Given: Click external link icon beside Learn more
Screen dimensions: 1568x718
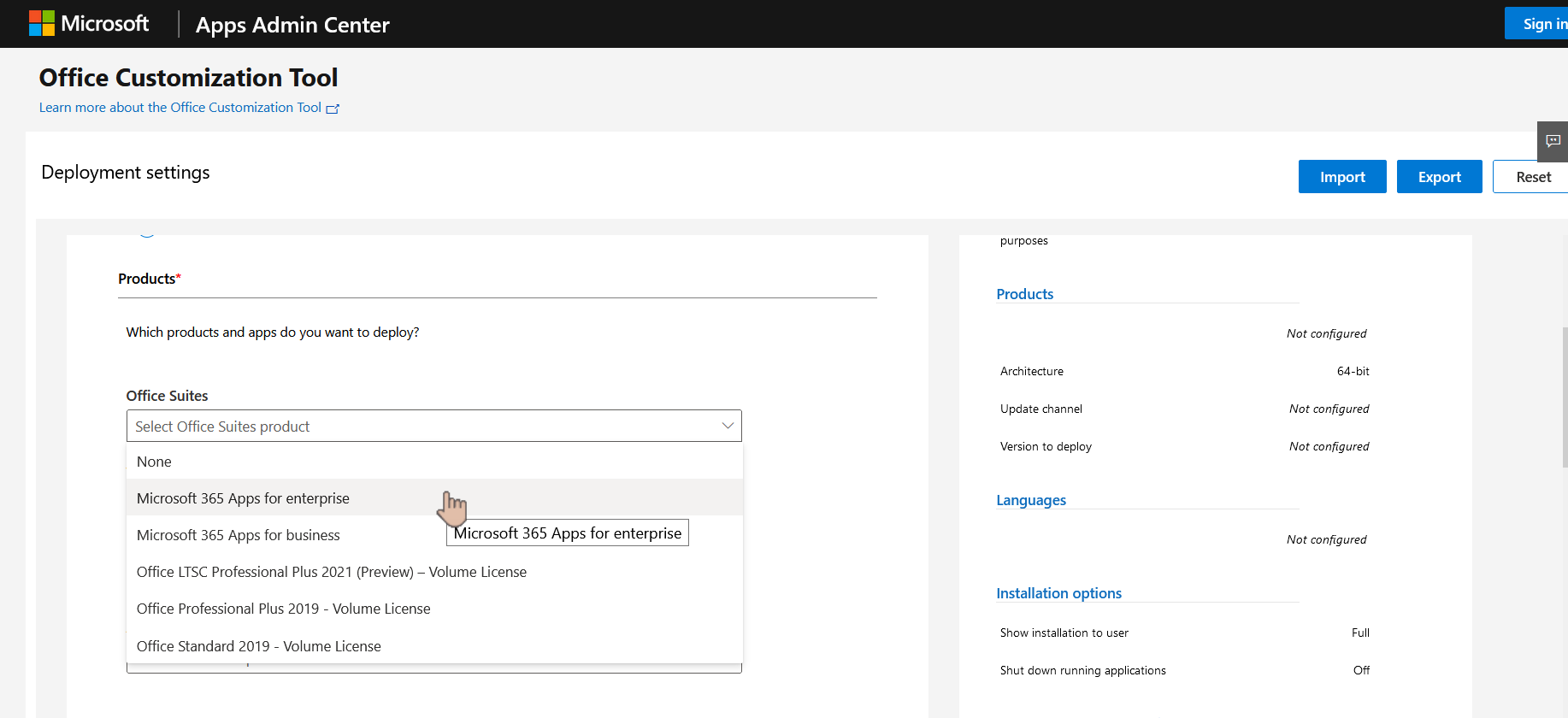Looking at the screenshot, I should coord(333,109).
